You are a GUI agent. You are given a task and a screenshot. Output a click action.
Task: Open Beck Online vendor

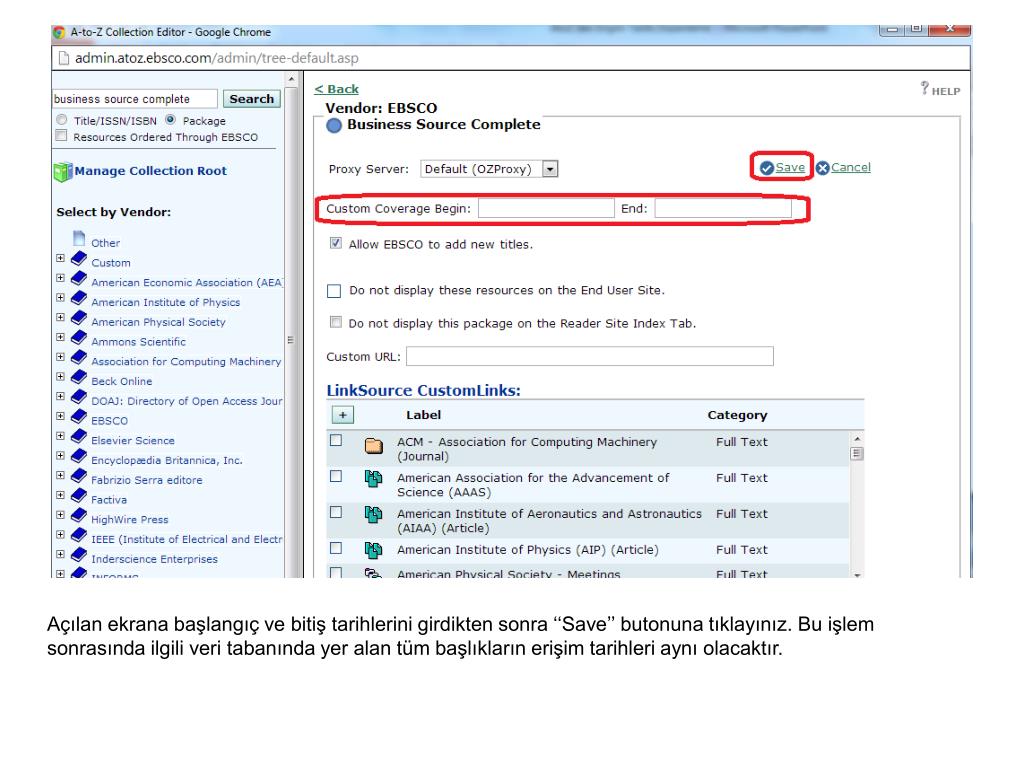121,381
